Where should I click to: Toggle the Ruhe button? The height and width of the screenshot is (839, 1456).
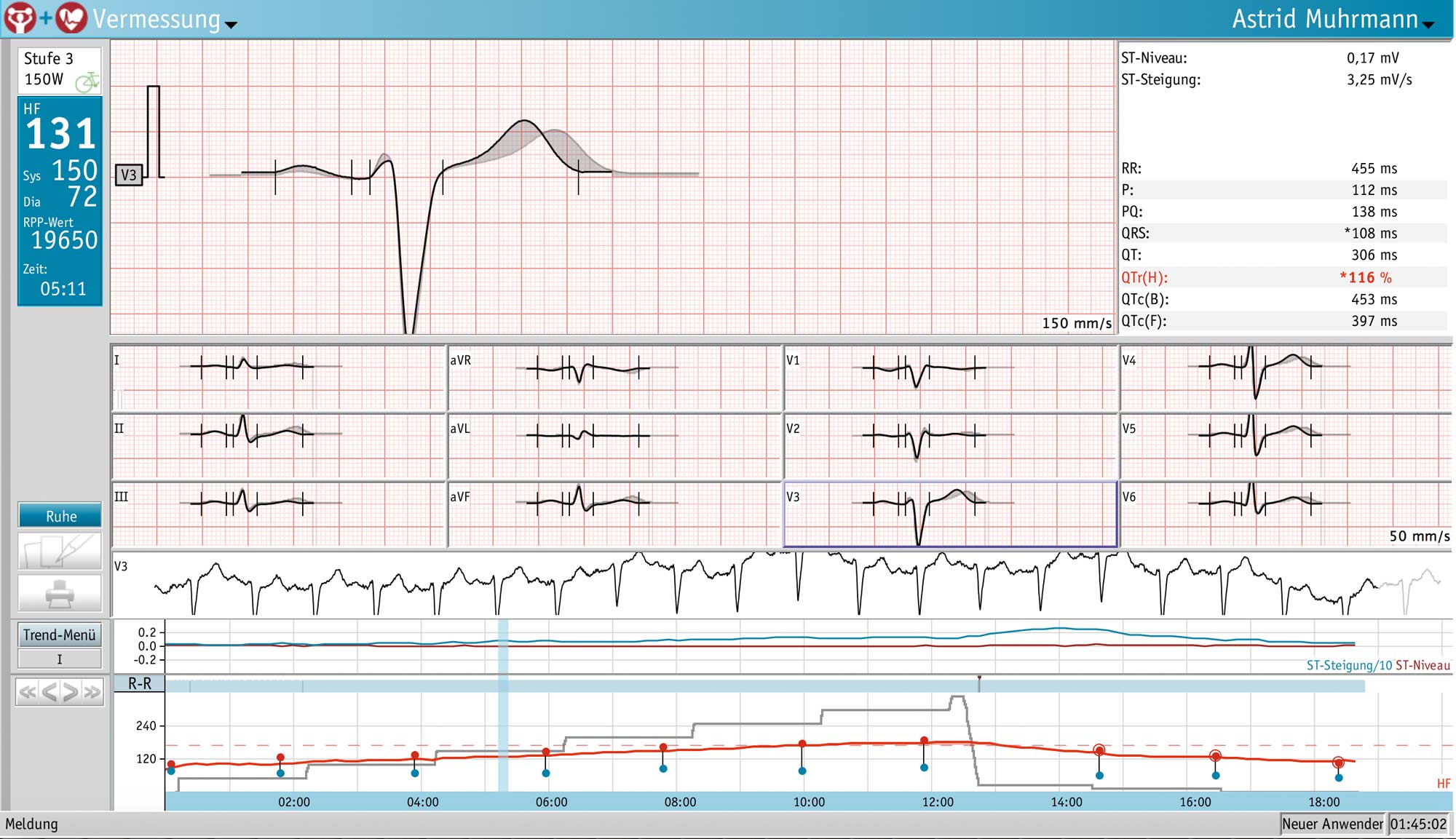60,516
